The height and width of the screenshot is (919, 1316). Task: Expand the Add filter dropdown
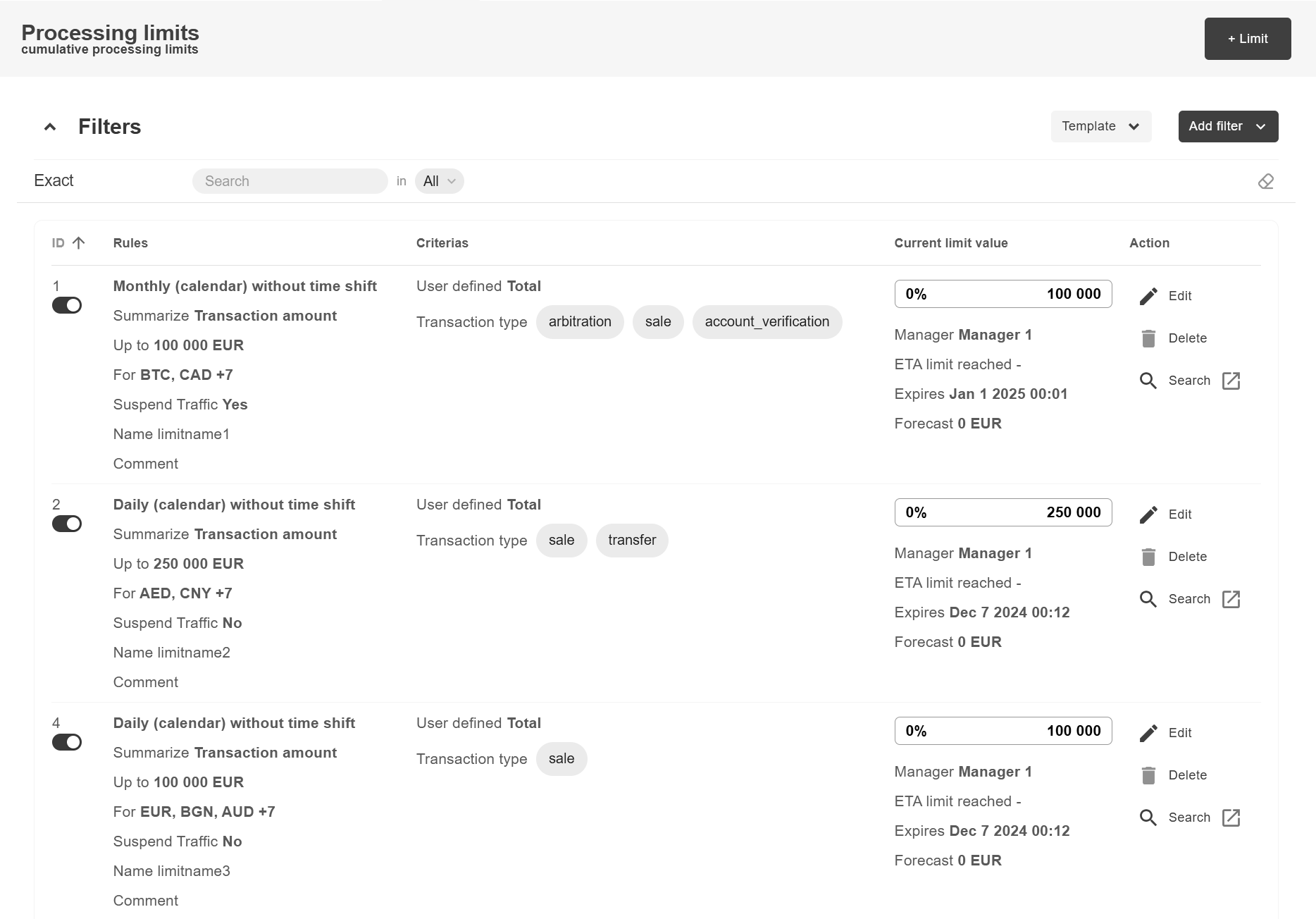(x=1227, y=126)
